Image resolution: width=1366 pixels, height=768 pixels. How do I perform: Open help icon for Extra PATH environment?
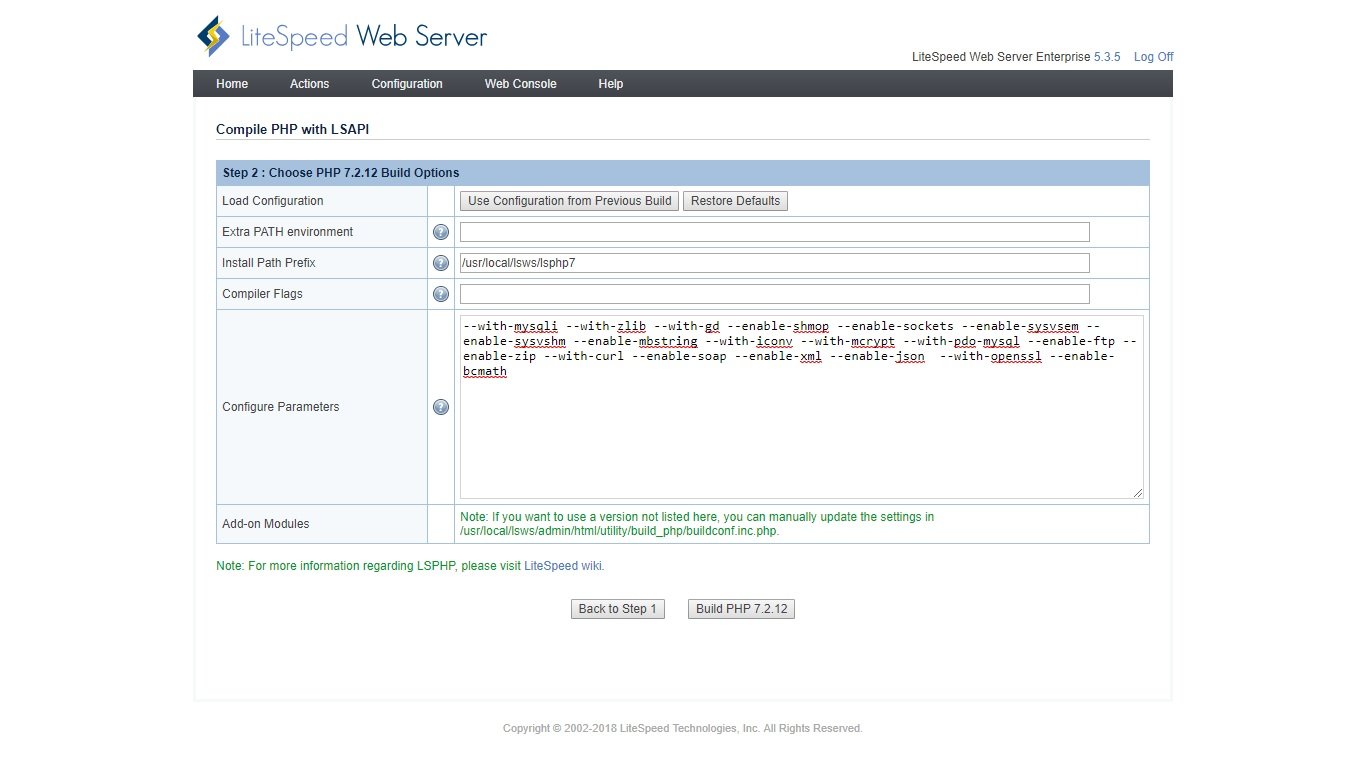tap(441, 232)
